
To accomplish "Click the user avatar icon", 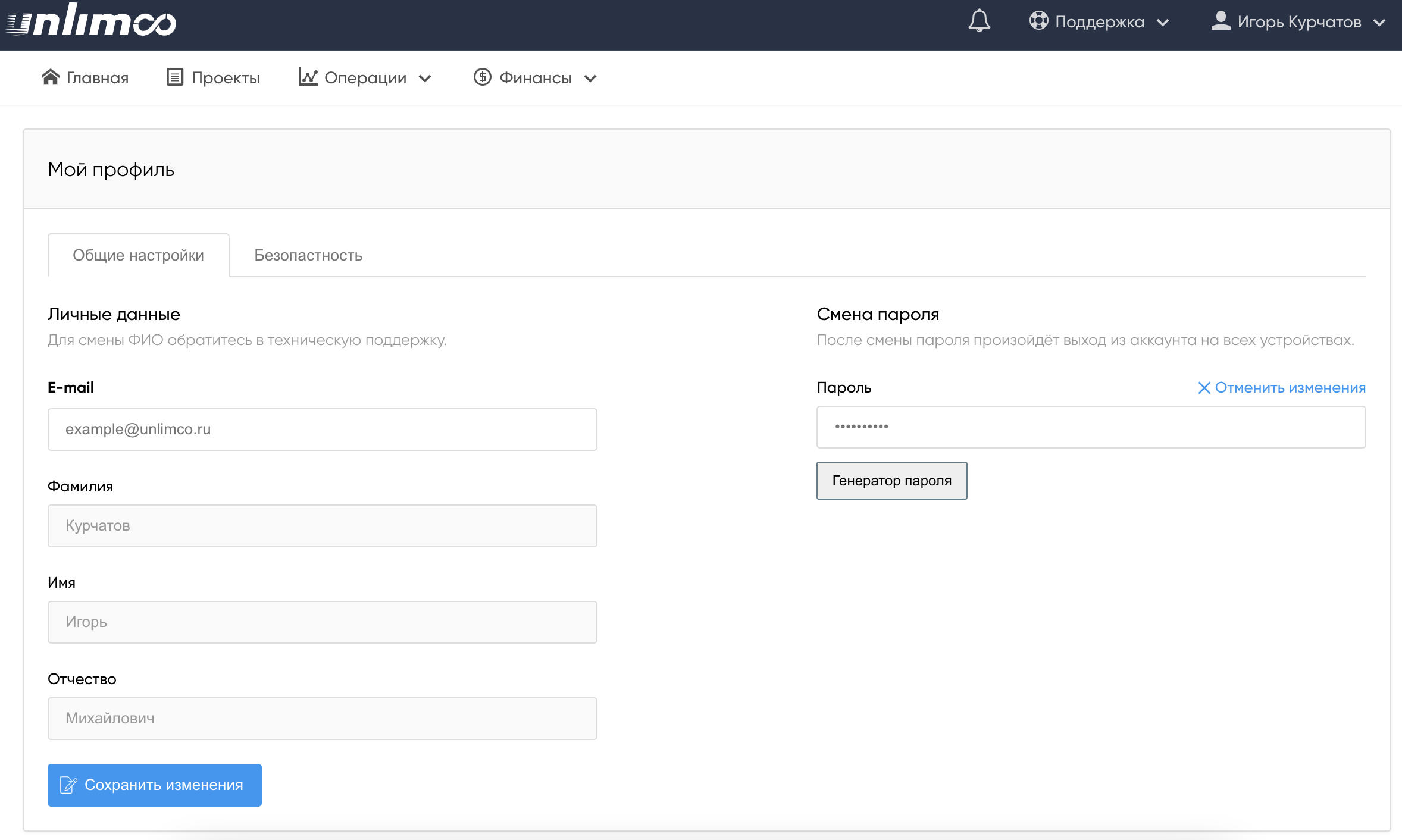I will (1221, 21).
